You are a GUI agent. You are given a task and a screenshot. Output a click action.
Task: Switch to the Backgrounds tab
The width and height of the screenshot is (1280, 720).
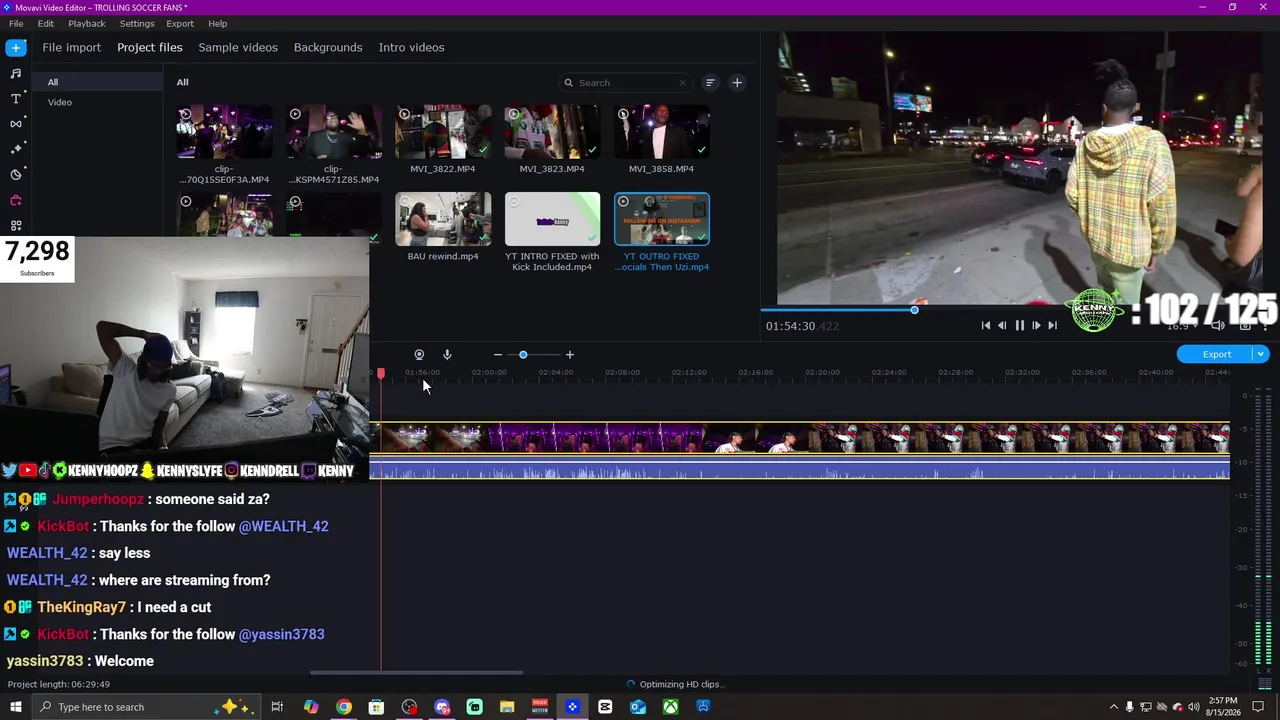(x=328, y=47)
